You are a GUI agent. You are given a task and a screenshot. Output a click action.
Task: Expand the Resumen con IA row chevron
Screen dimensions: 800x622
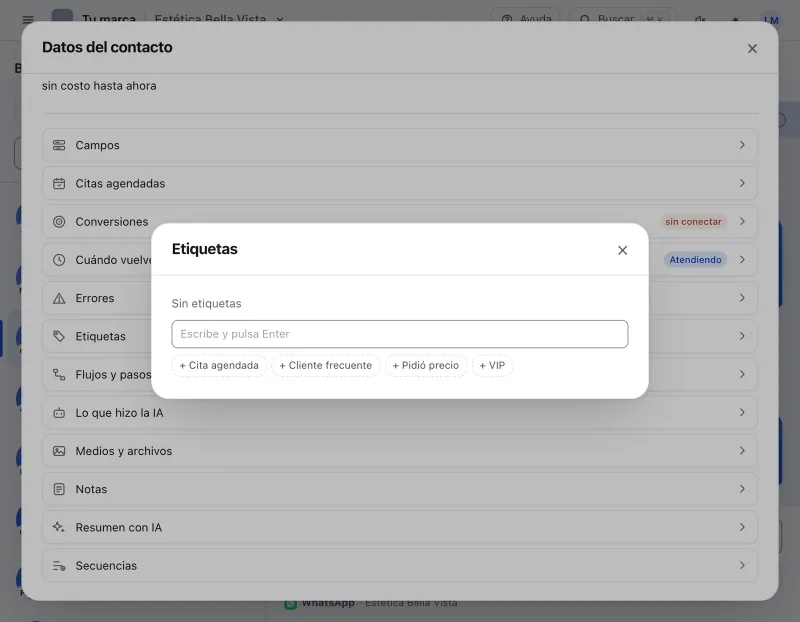coord(742,527)
